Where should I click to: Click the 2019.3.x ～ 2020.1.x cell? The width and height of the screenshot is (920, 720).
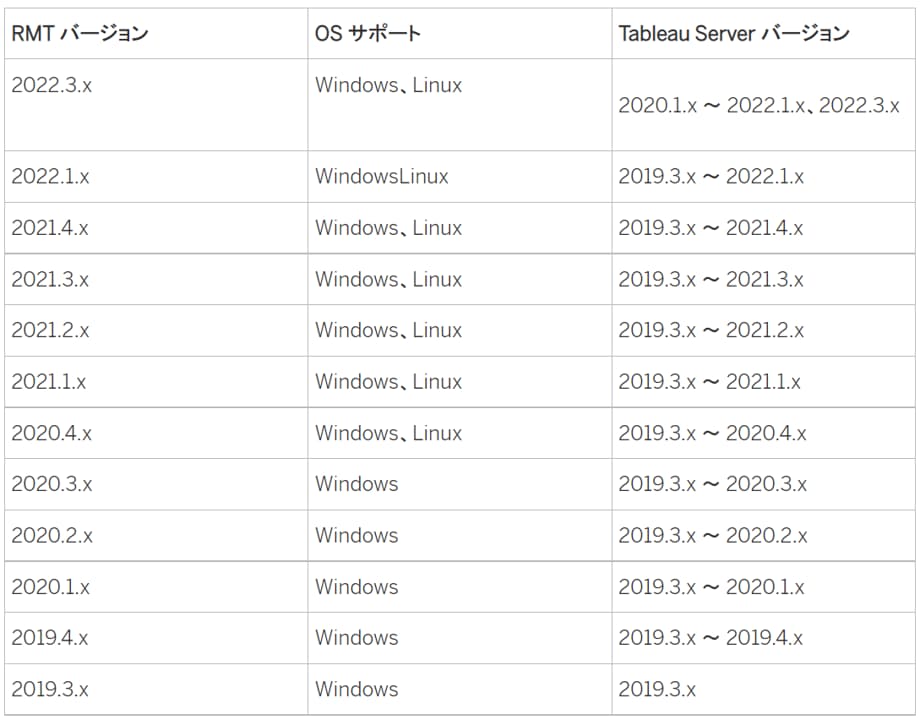763,587
